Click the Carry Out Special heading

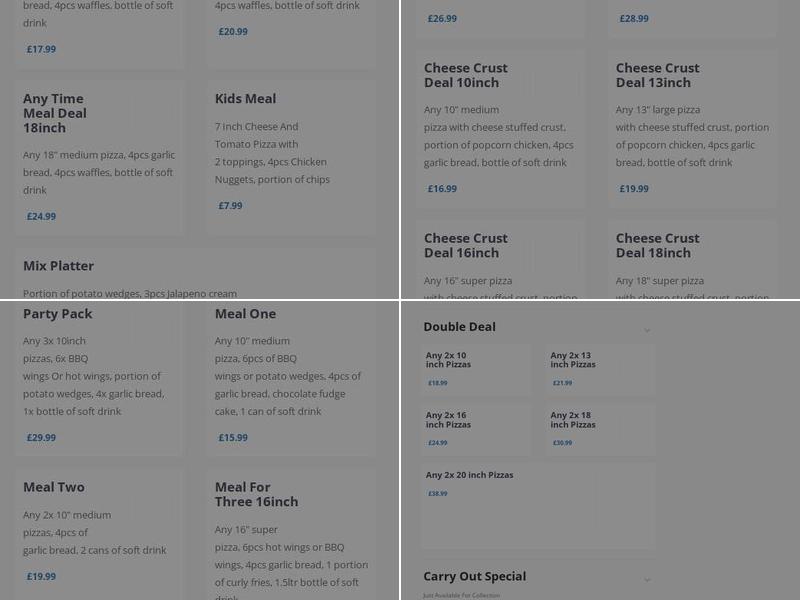[x=475, y=576]
